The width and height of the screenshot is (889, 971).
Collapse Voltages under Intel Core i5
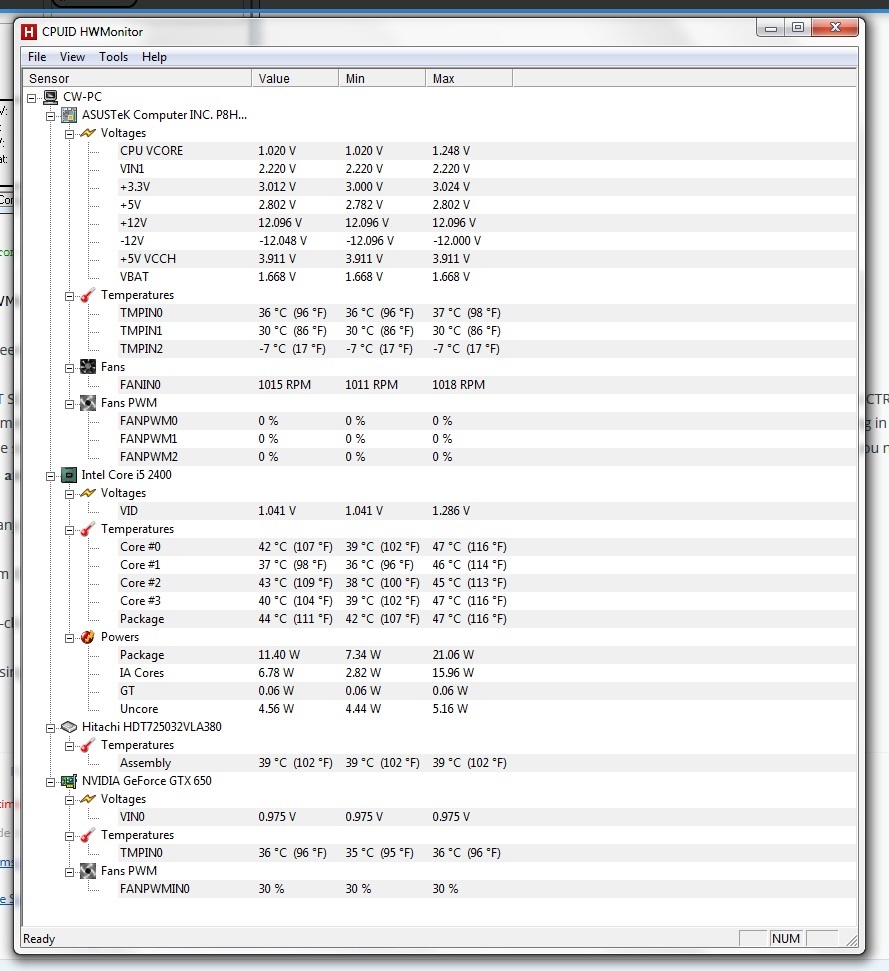pos(69,494)
